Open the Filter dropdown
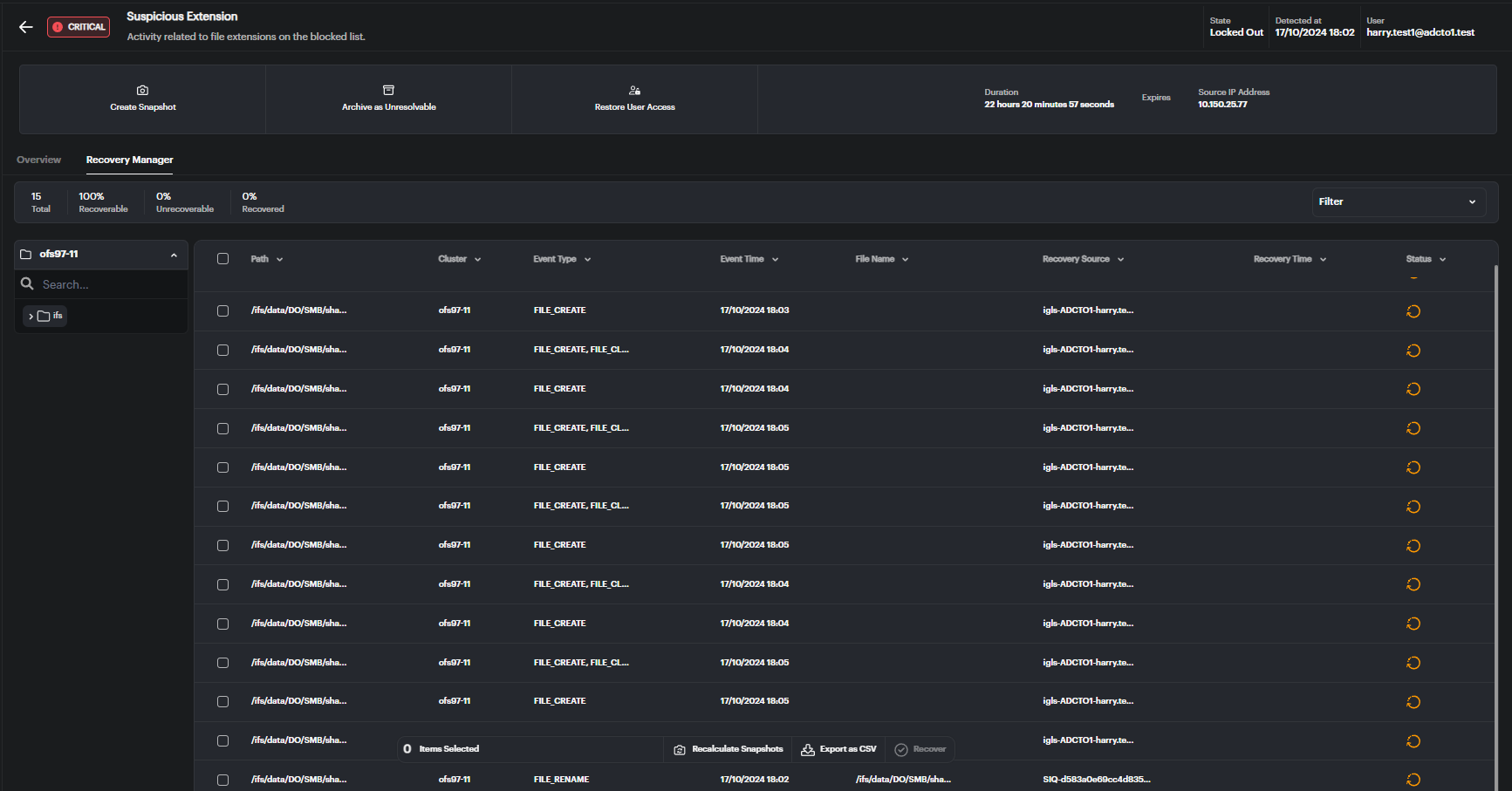Image resolution: width=1512 pixels, height=791 pixels. tap(1399, 201)
